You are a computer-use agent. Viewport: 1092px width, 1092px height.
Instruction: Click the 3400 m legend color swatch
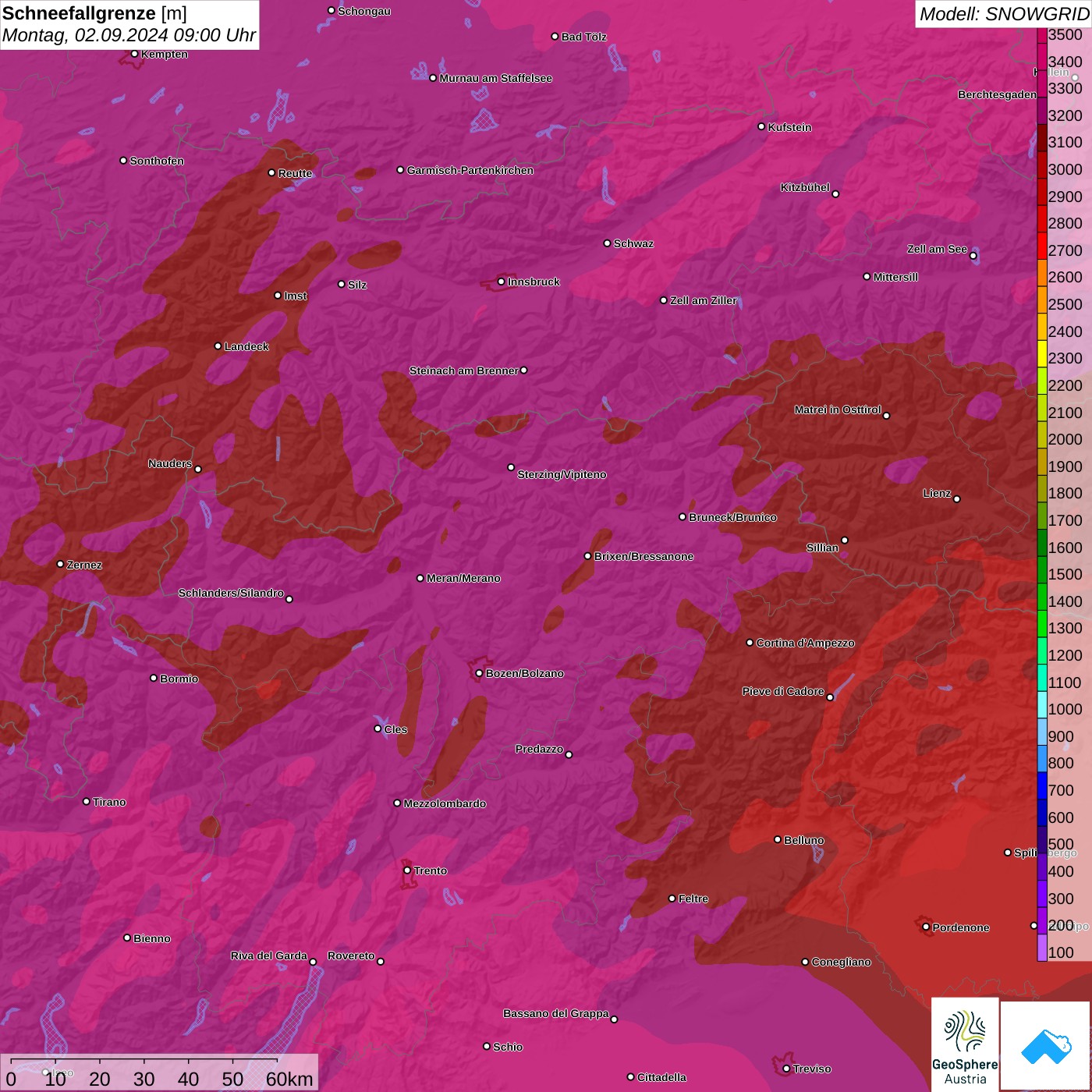1042,58
